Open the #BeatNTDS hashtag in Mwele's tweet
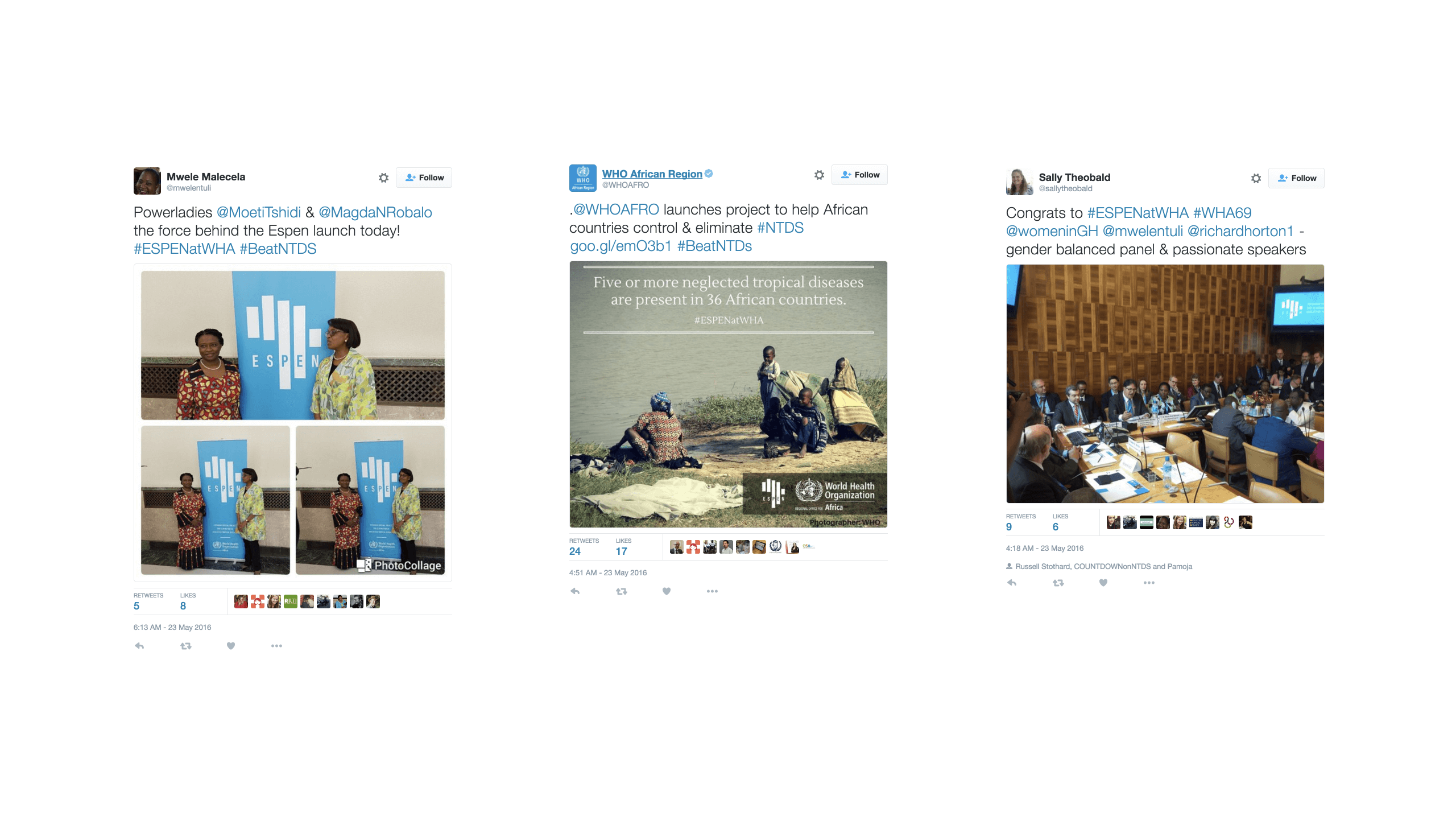The width and height of the screenshot is (1456, 820). [x=278, y=249]
